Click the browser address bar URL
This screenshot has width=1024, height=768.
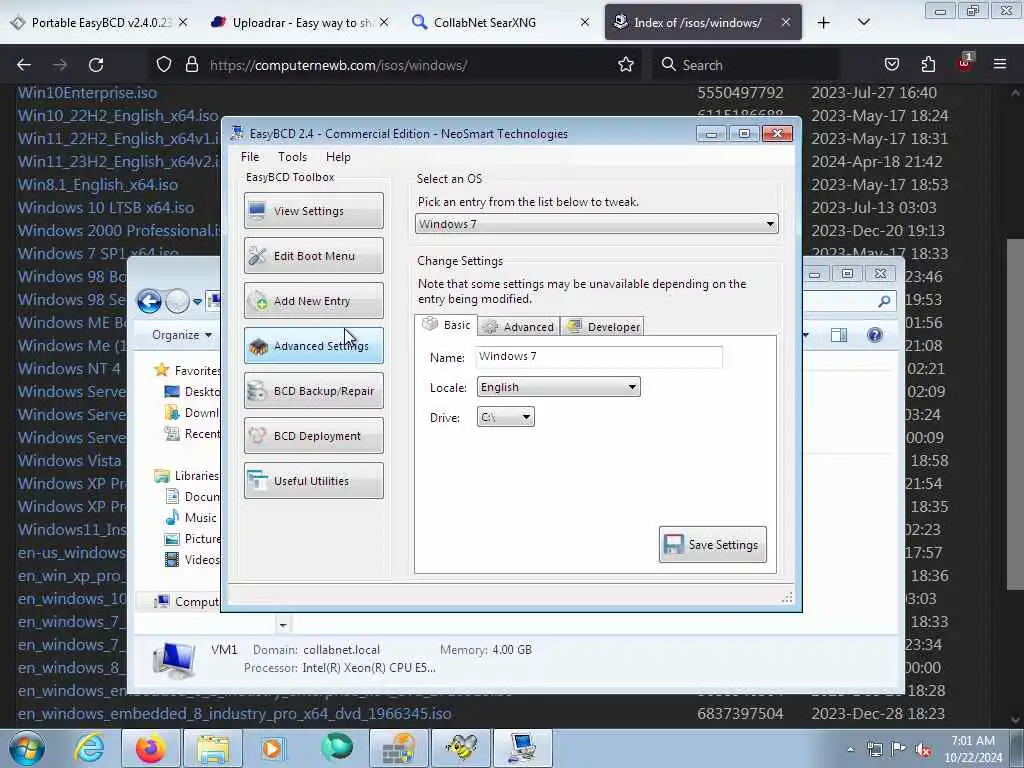[x=338, y=65]
